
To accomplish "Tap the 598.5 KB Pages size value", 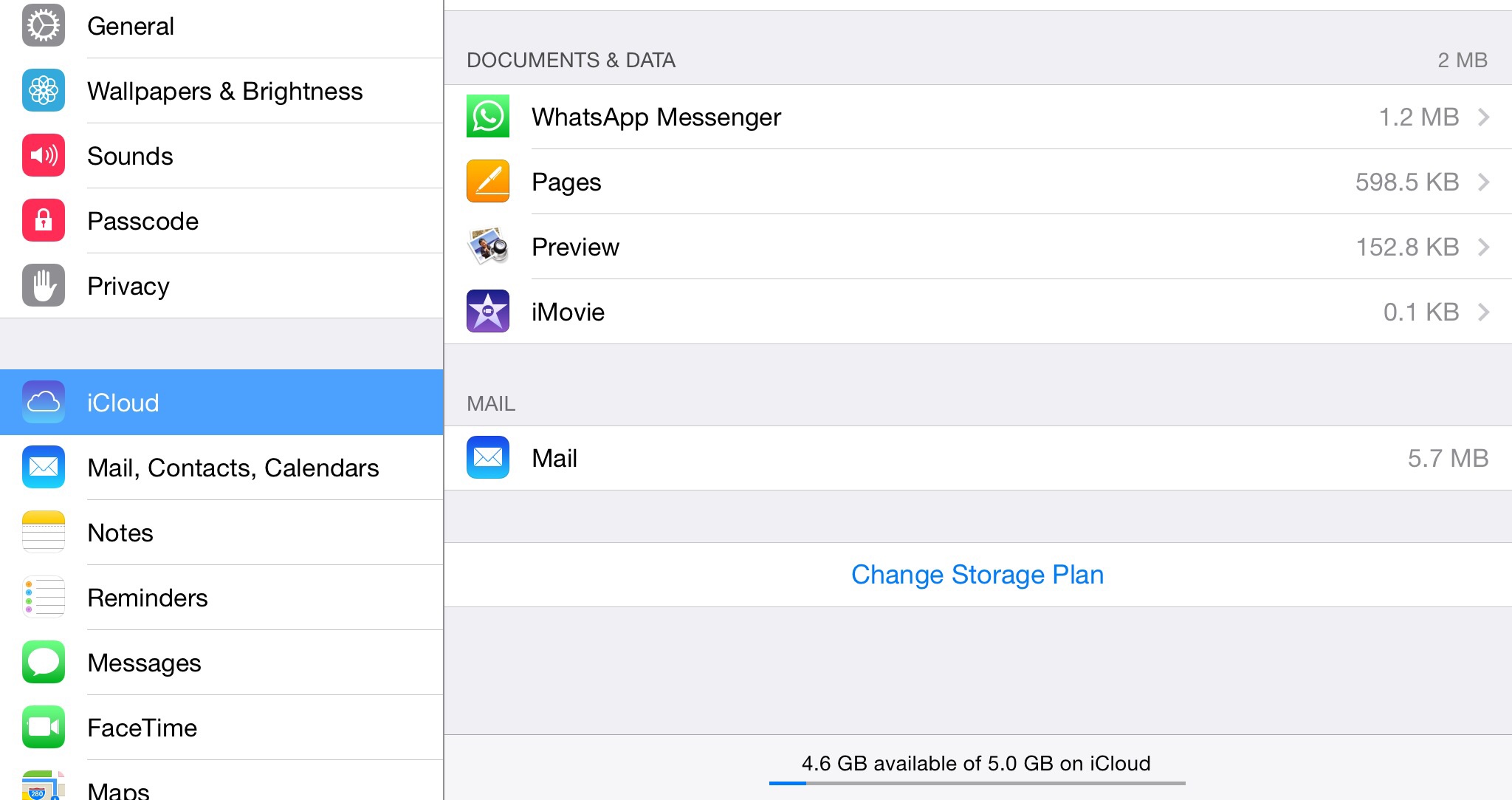I will pos(1407,182).
